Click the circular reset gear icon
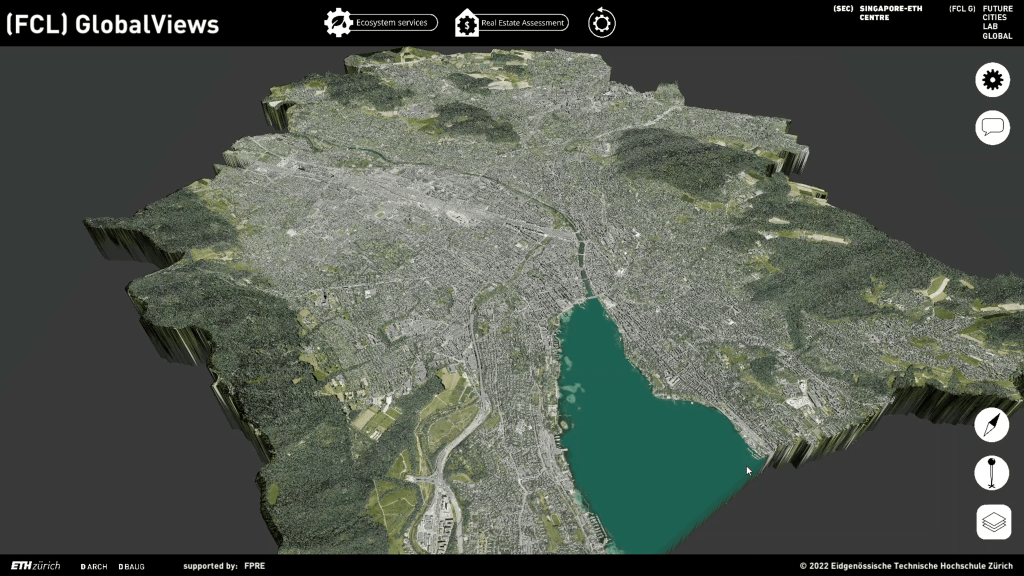The height and width of the screenshot is (576, 1024). (x=602, y=23)
